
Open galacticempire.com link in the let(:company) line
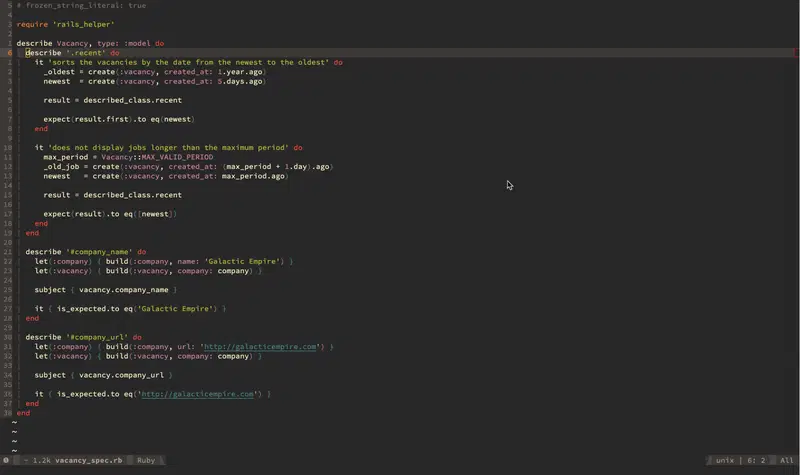coord(260,347)
